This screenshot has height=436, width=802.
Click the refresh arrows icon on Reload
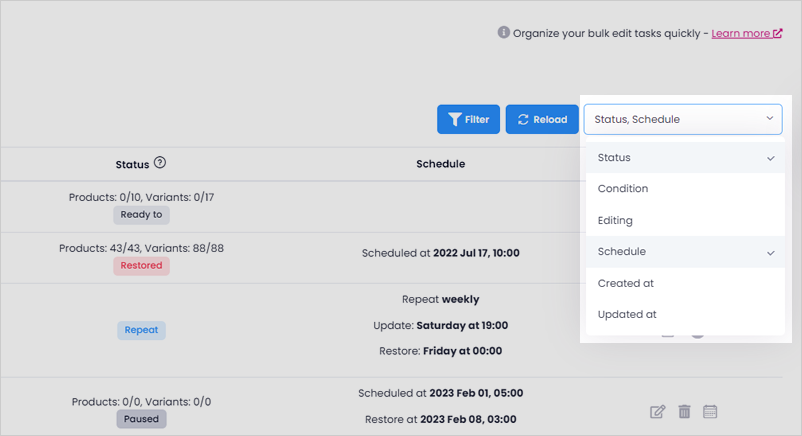(x=523, y=119)
